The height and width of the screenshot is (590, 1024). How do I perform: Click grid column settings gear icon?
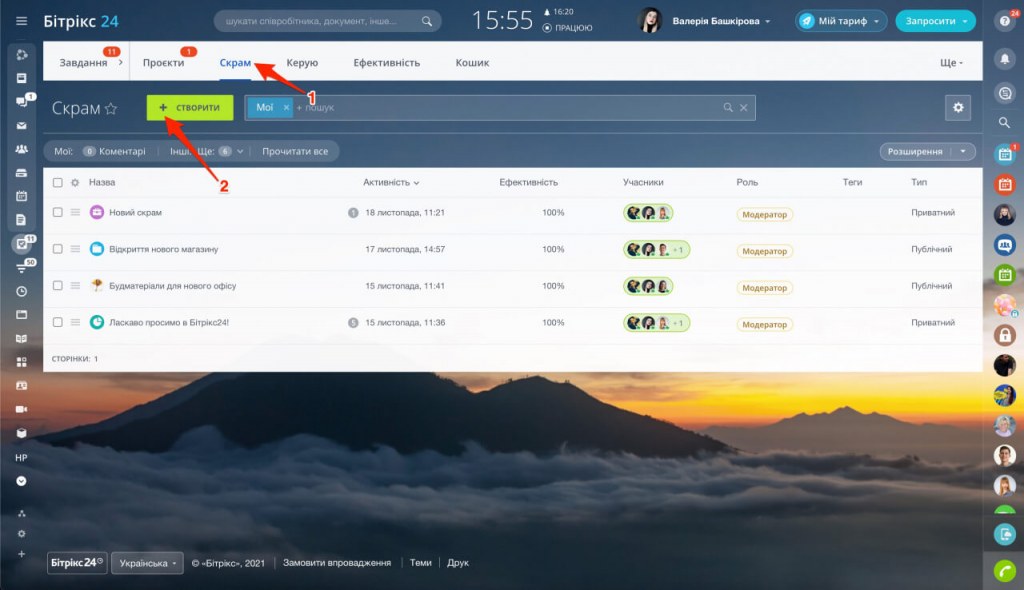[x=75, y=182]
